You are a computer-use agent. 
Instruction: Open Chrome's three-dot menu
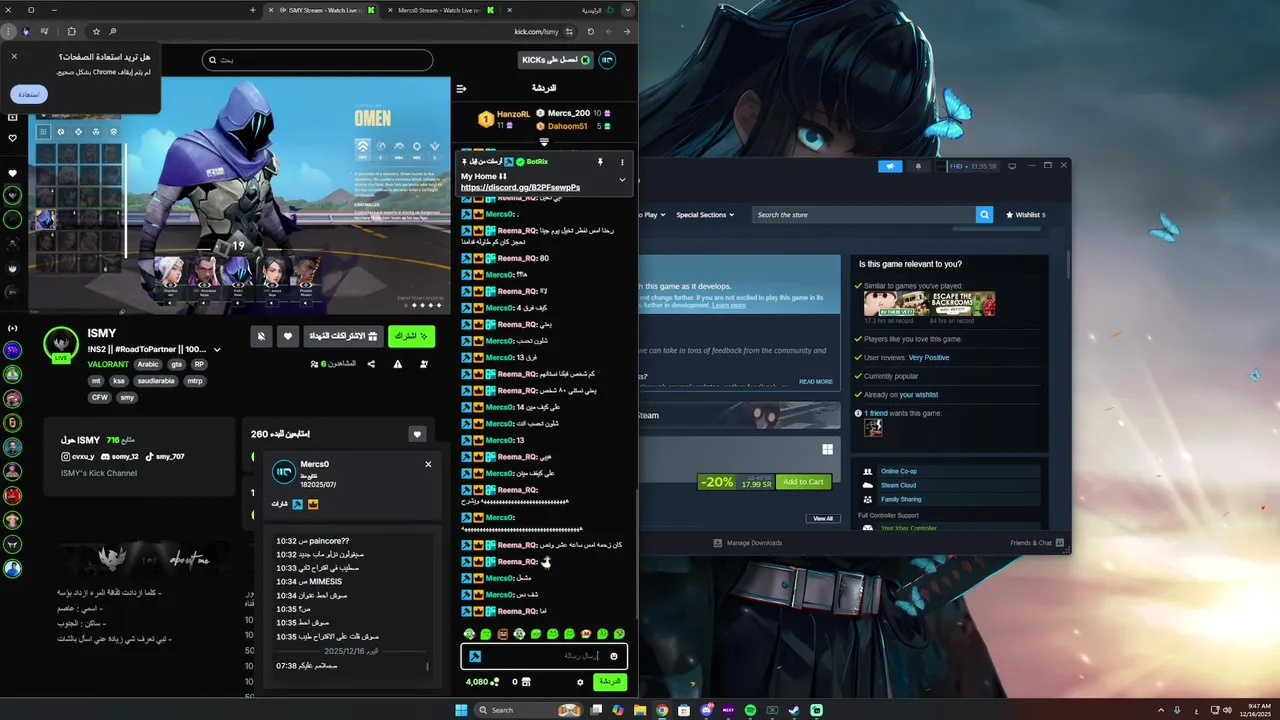tap(9, 31)
